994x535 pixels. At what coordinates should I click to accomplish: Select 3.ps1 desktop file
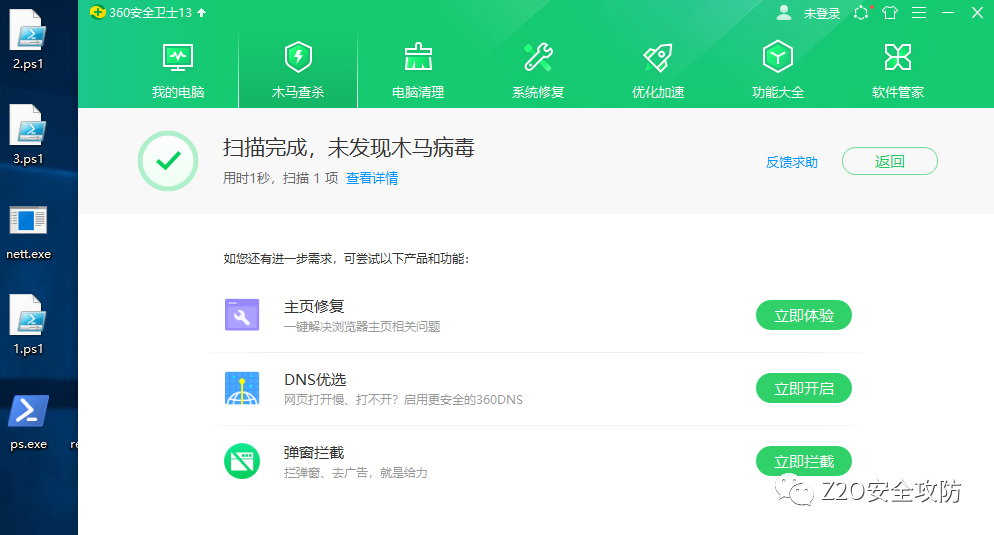click(28, 134)
